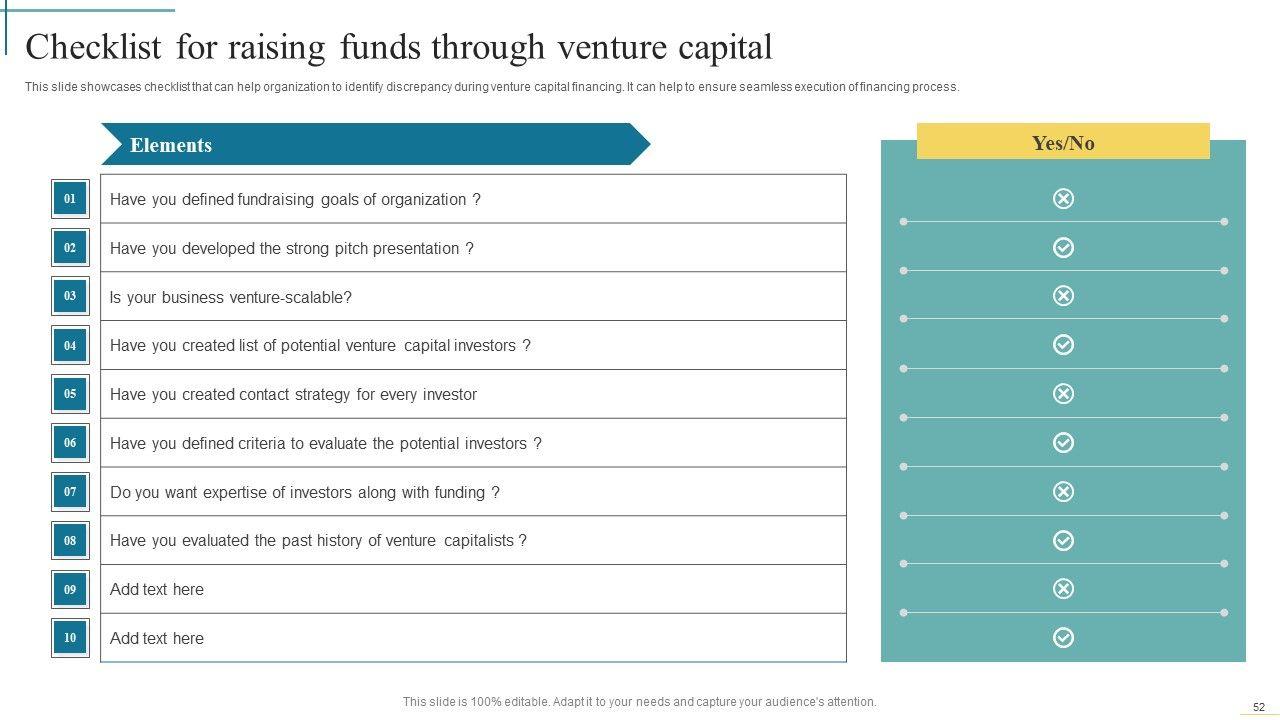This screenshot has height=720, width=1280.
Task: Click the checkmark for potential investors list row
Action: 1063,345
